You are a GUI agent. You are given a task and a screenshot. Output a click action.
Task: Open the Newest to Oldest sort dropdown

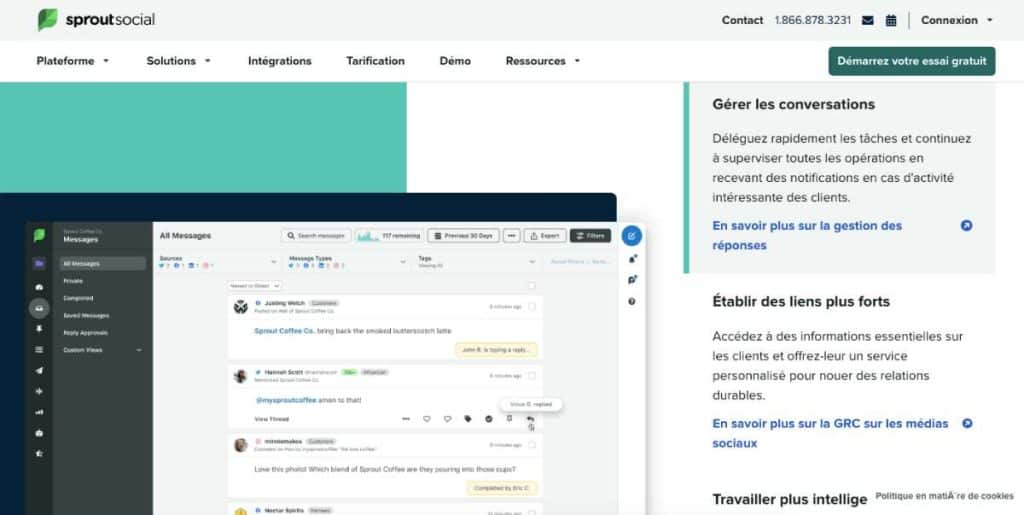pos(255,286)
